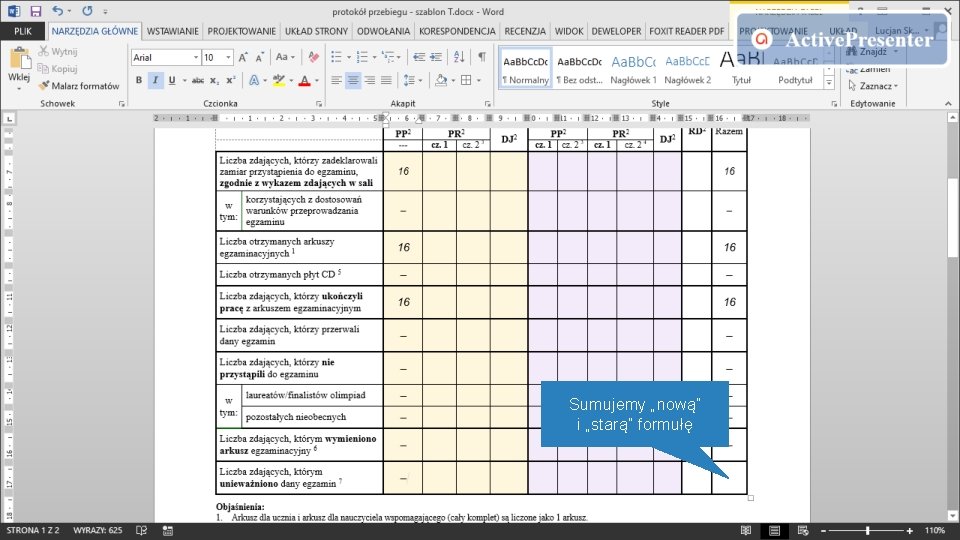Save the document with the floppy disk icon
The width and height of the screenshot is (960, 540).
[36, 11]
